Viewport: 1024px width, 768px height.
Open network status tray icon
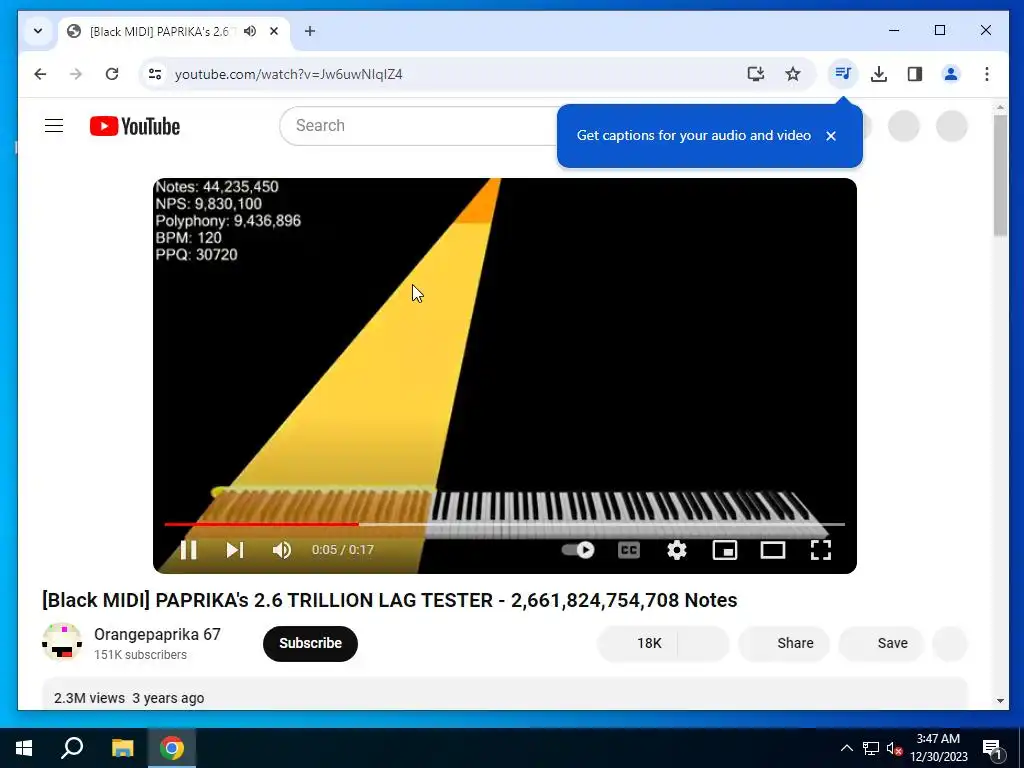coord(871,748)
